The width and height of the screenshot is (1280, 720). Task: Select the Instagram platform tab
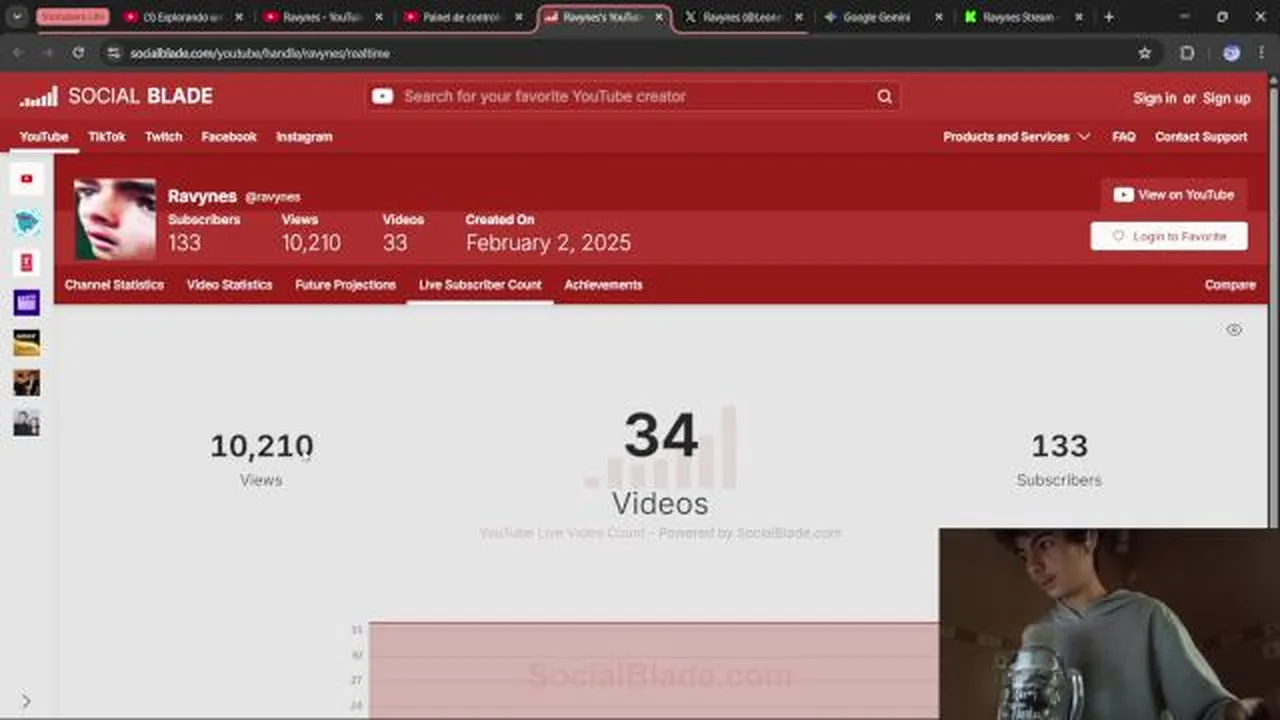(x=304, y=137)
